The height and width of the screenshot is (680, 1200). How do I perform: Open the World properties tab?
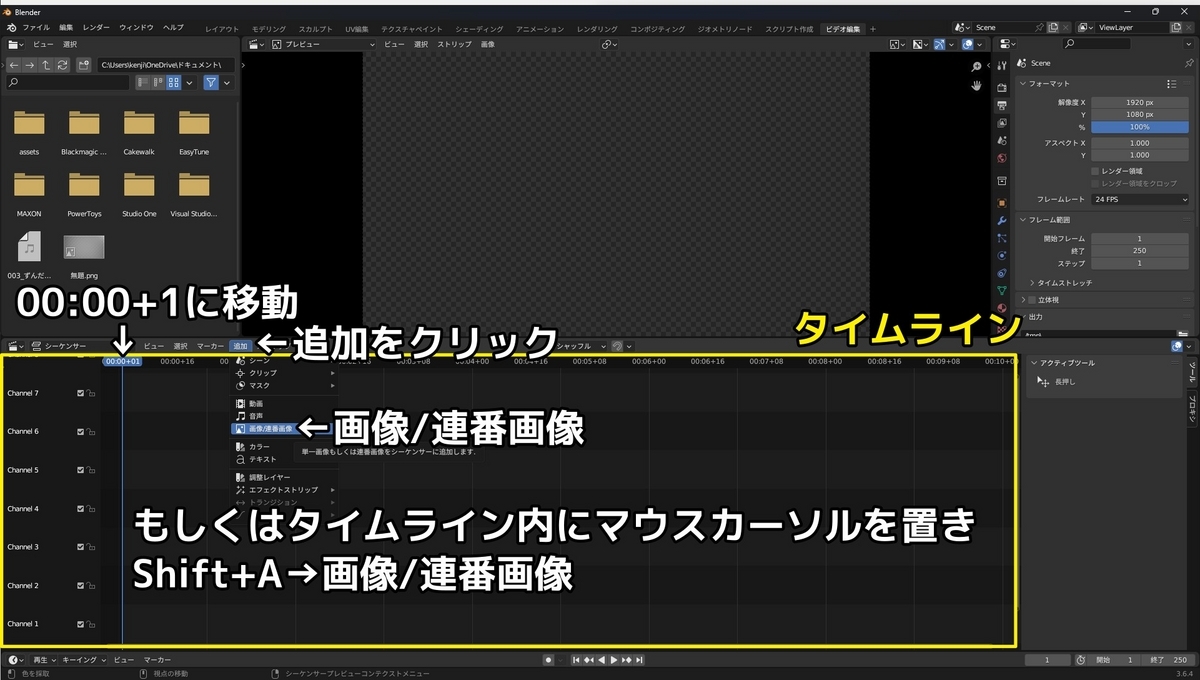(1002, 159)
